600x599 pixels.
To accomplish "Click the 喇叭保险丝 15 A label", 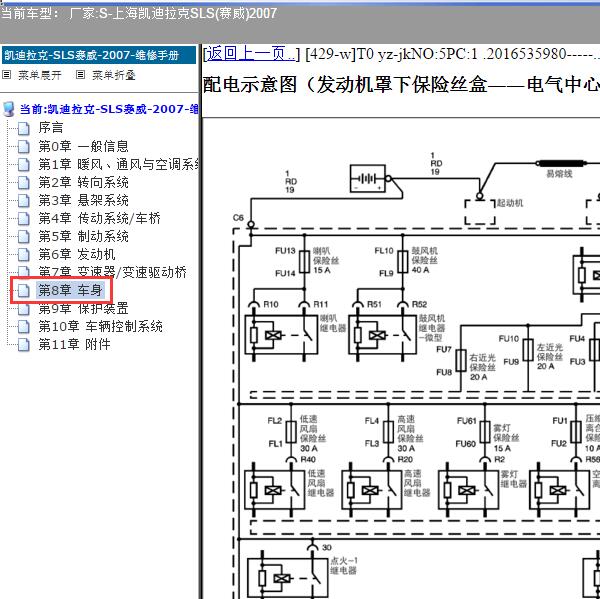I will (326, 261).
